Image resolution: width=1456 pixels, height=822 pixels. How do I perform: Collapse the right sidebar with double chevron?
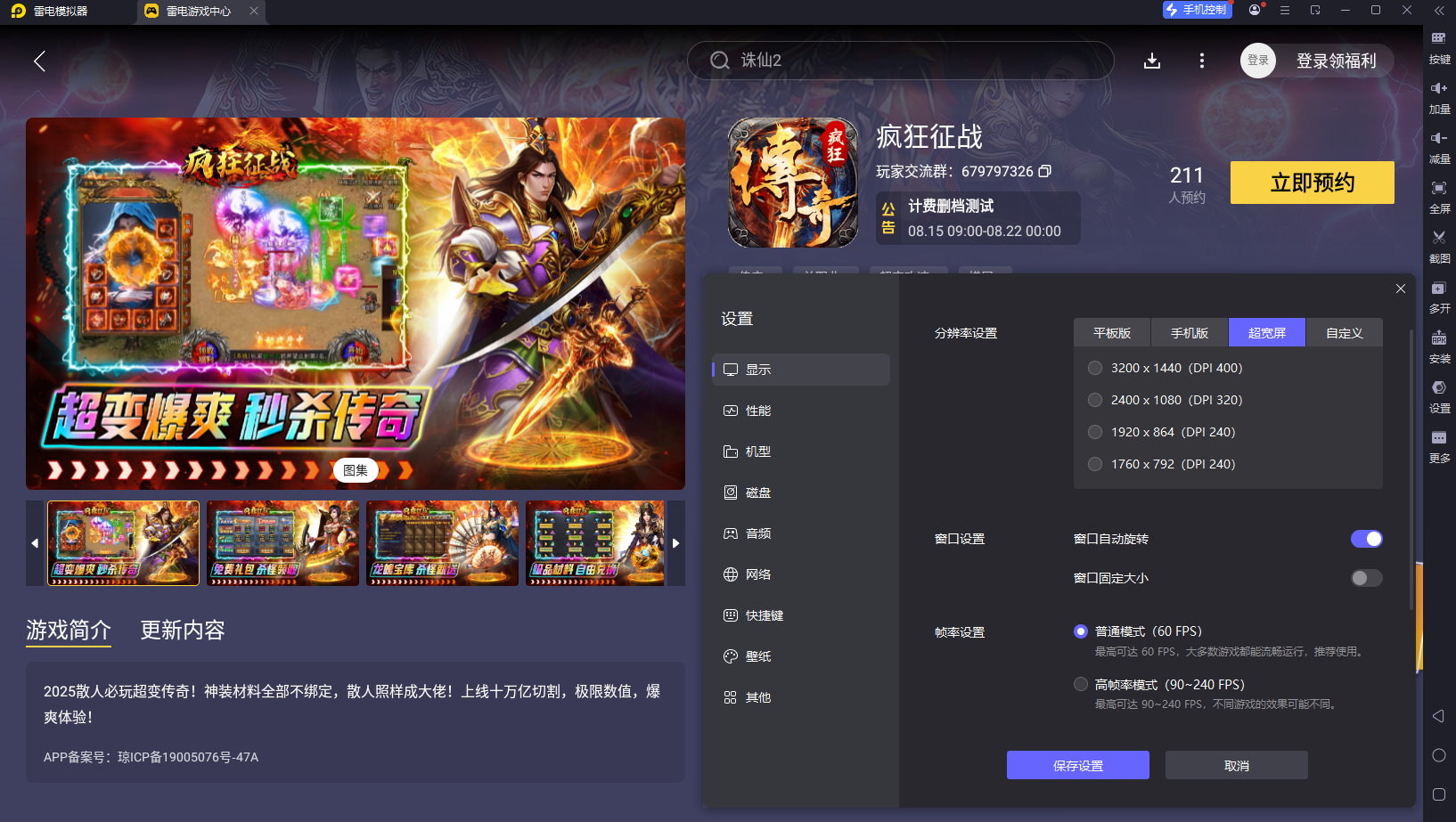click(1438, 11)
